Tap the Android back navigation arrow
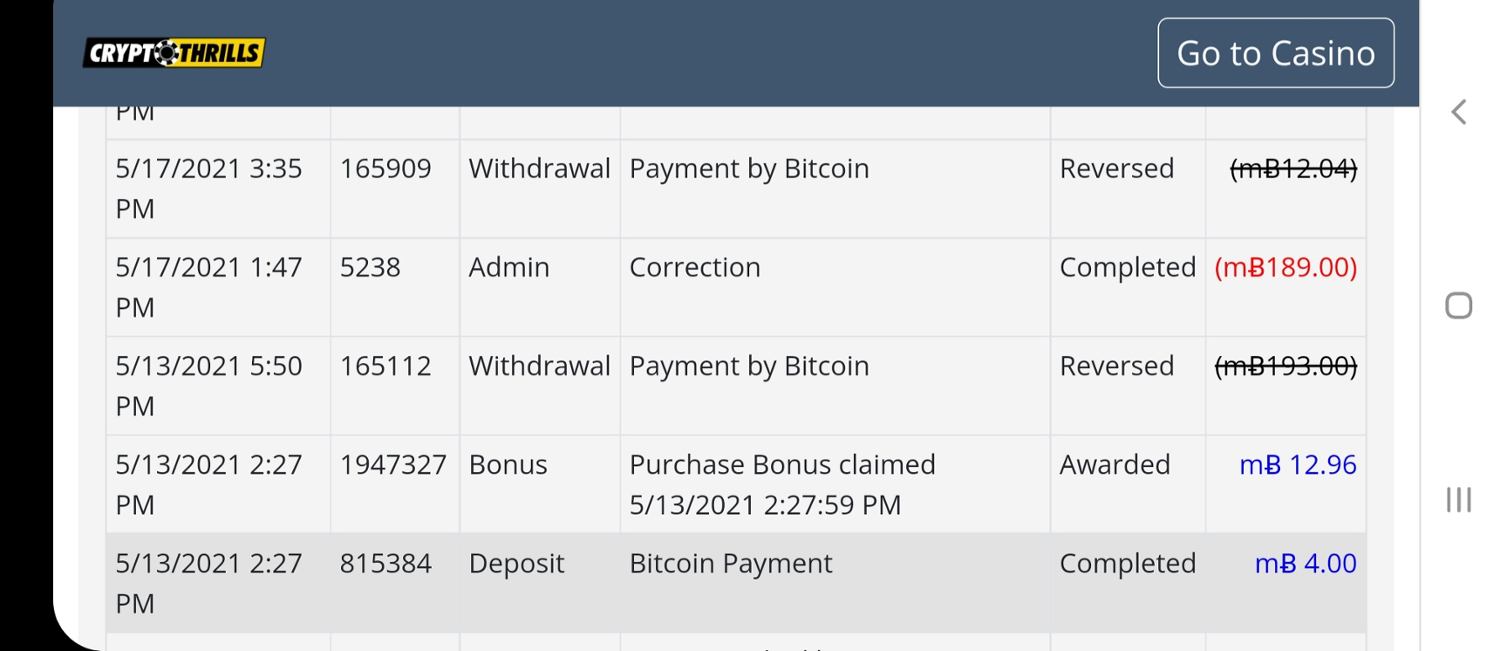The width and height of the screenshot is (1500, 651). 1458,112
